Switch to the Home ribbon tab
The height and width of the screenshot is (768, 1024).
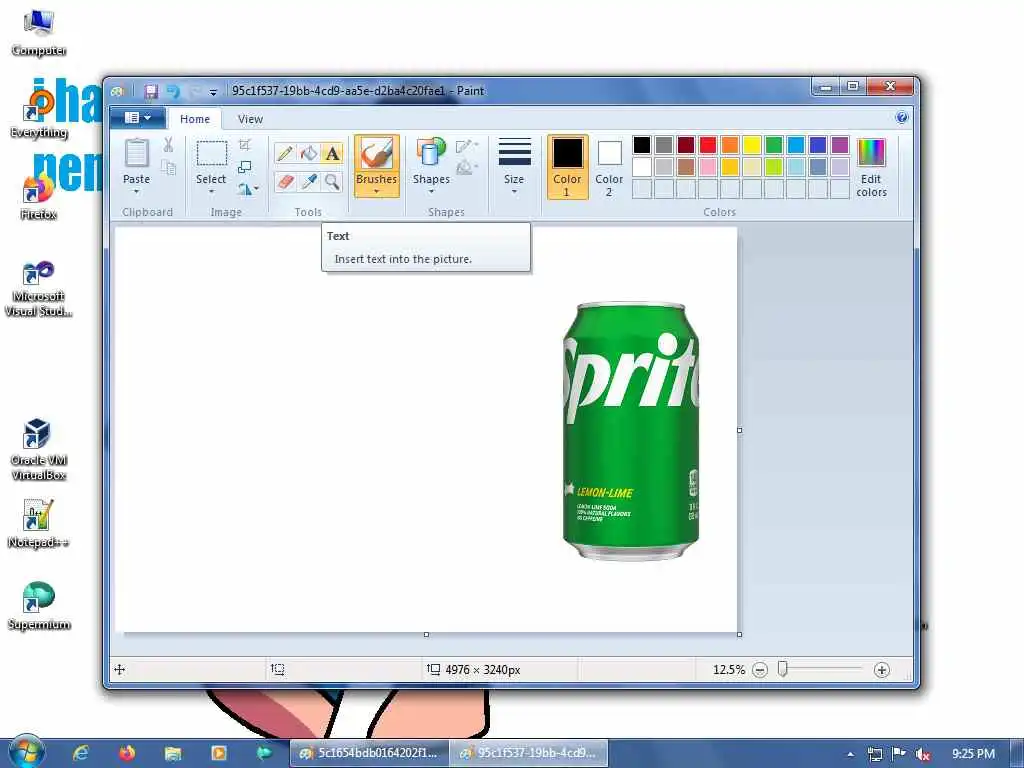[x=195, y=119]
